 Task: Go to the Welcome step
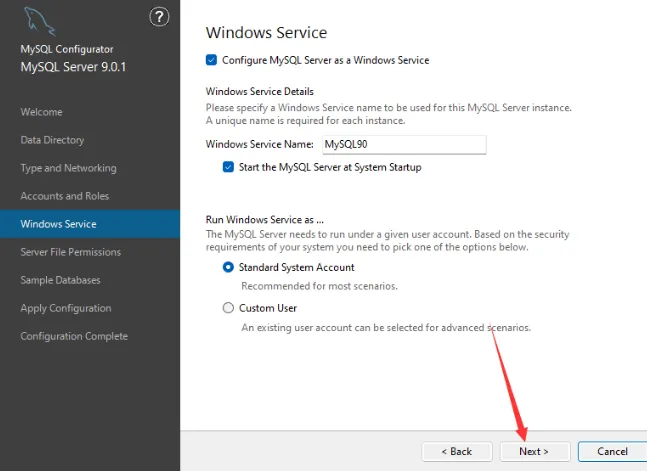(41, 112)
